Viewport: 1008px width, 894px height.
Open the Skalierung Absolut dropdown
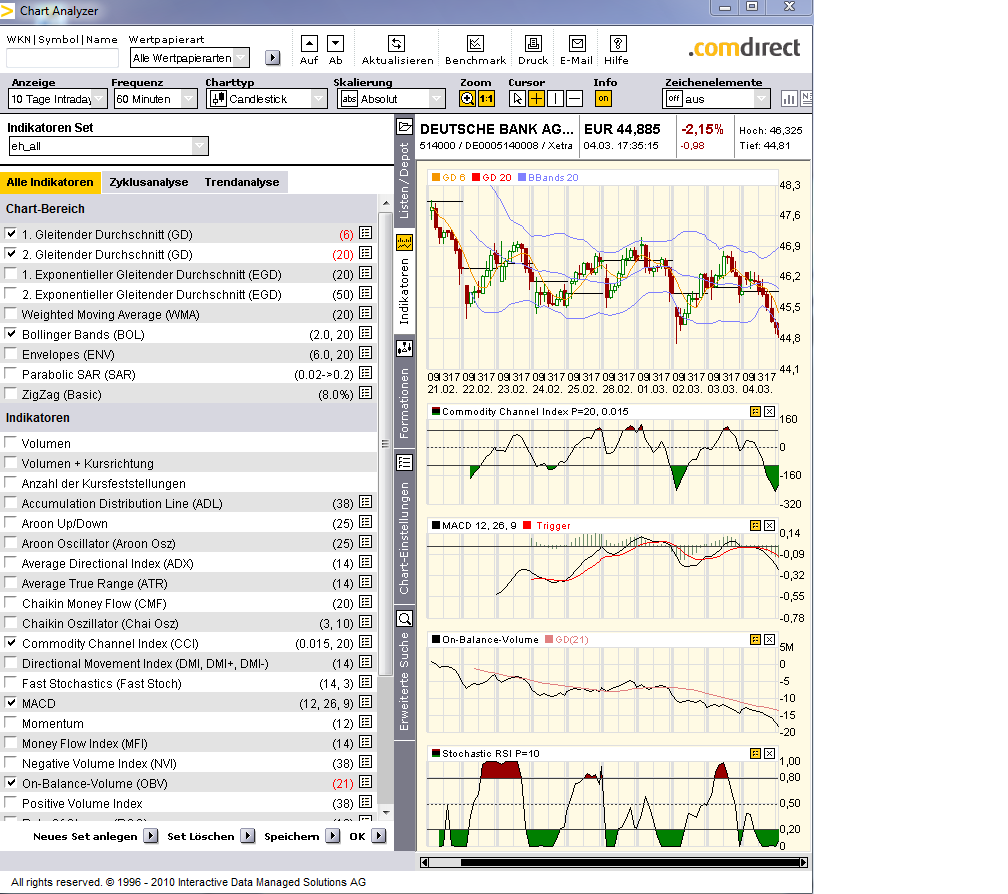click(x=391, y=99)
